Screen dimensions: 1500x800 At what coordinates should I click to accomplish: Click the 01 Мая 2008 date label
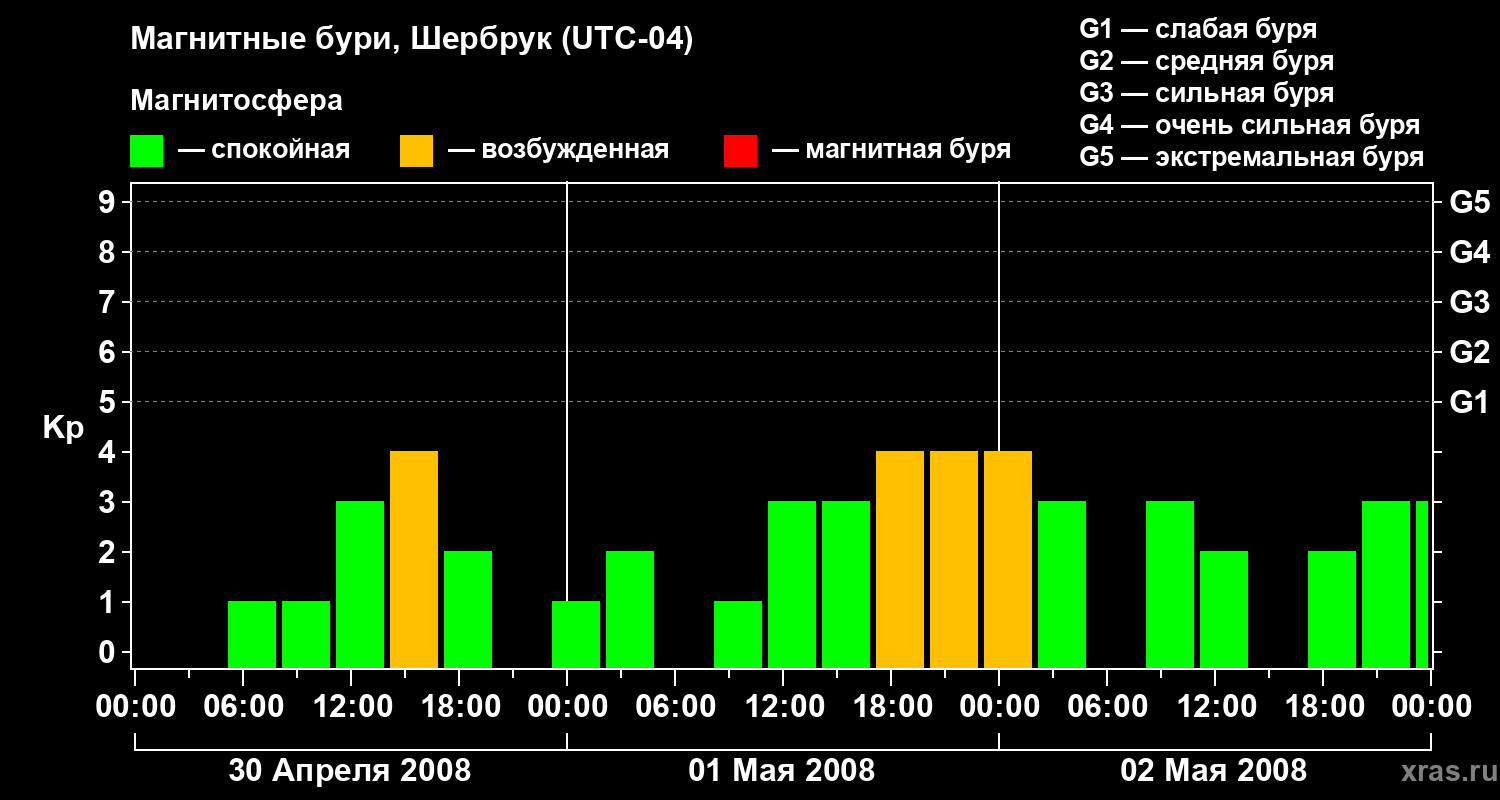(781, 771)
